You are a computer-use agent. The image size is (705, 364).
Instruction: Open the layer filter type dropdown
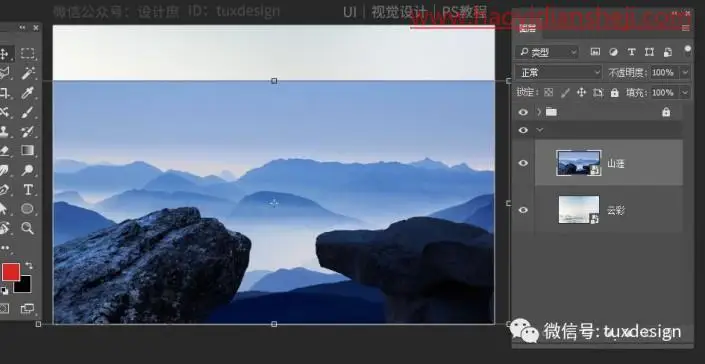pos(547,53)
